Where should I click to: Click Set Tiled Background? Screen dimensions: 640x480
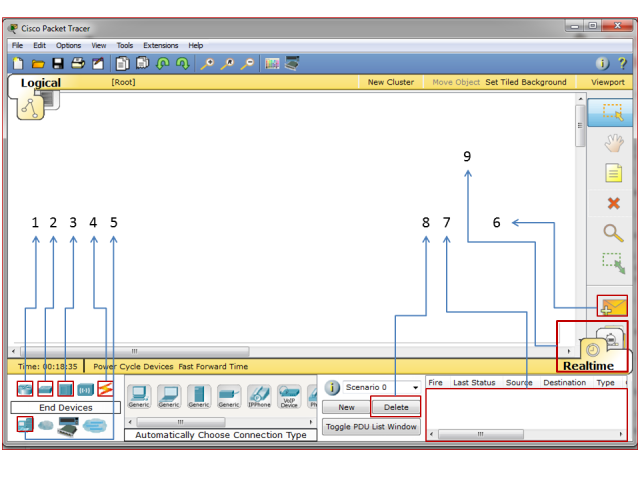click(x=526, y=82)
